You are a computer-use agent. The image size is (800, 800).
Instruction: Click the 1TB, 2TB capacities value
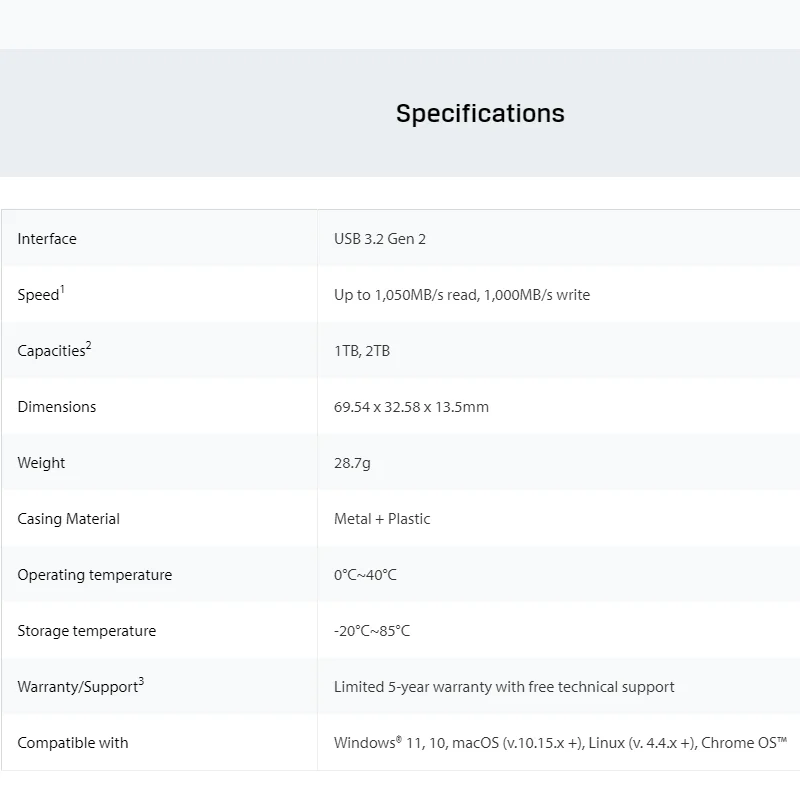[x=362, y=351]
